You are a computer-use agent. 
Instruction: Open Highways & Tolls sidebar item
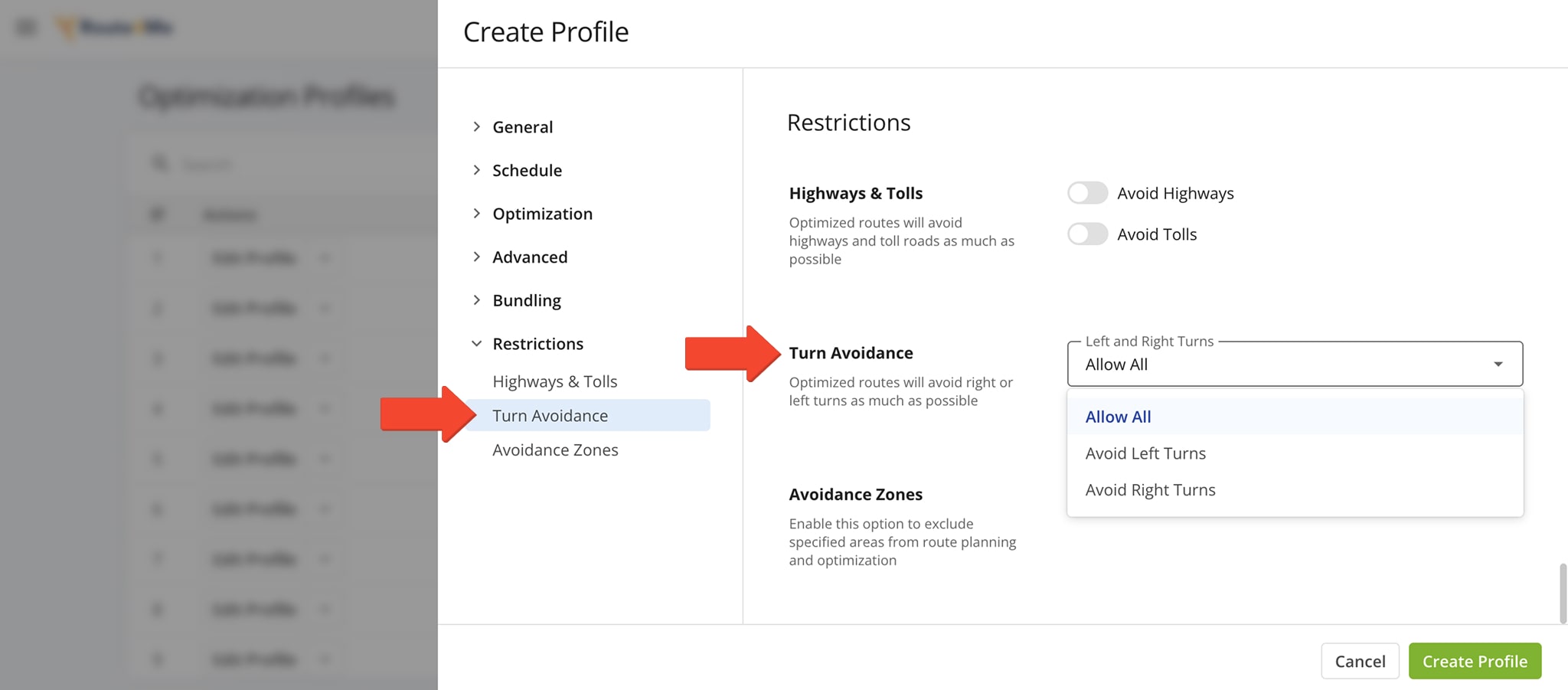click(x=555, y=381)
